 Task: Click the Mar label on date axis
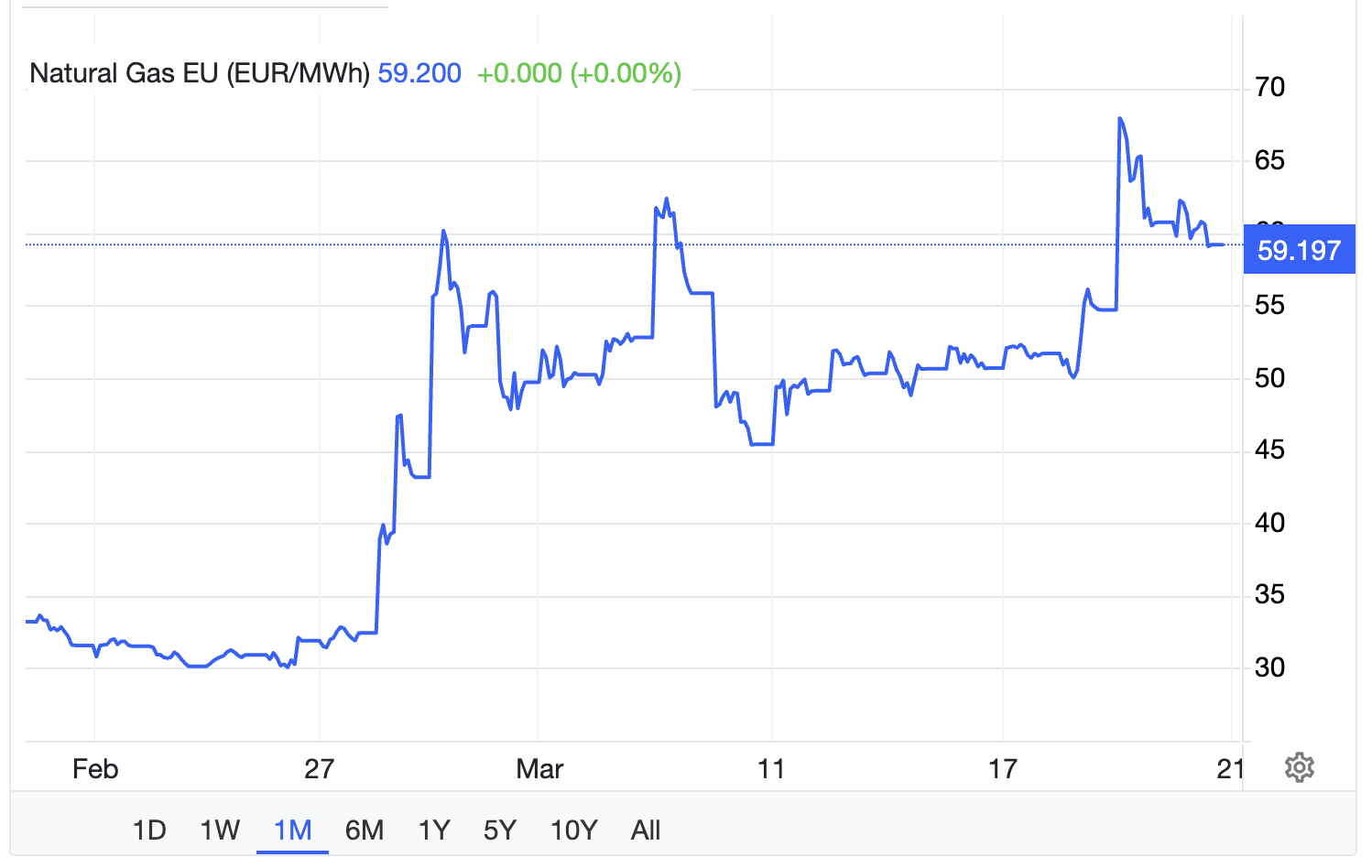(539, 768)
